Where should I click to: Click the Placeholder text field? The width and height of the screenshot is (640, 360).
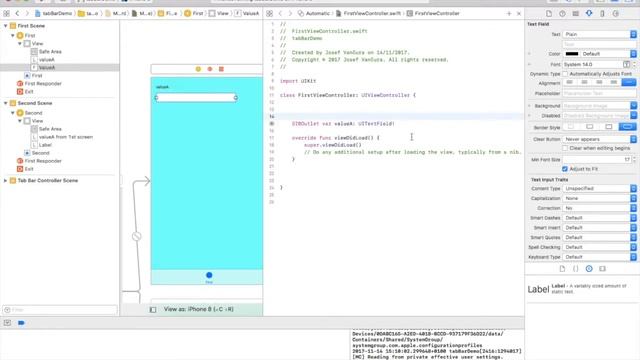(x=600, y=93)
